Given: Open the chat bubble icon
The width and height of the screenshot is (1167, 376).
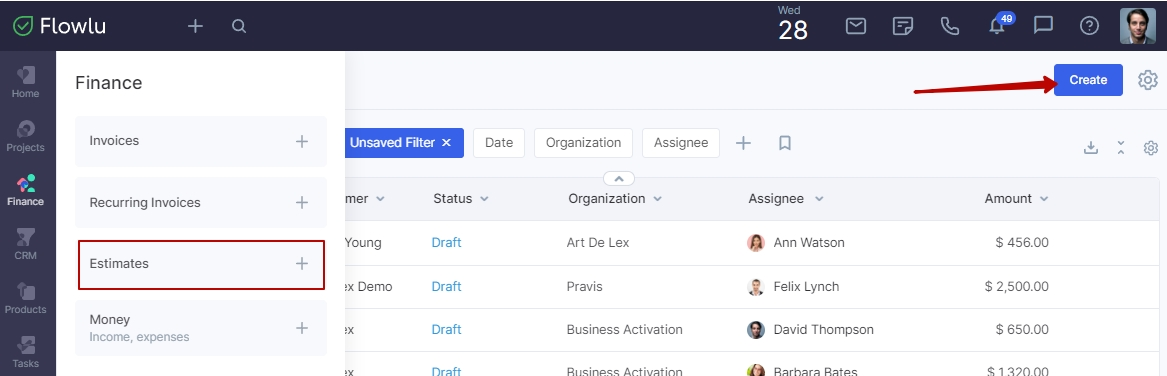Looking at the screenshot, I should [1043, 26].
